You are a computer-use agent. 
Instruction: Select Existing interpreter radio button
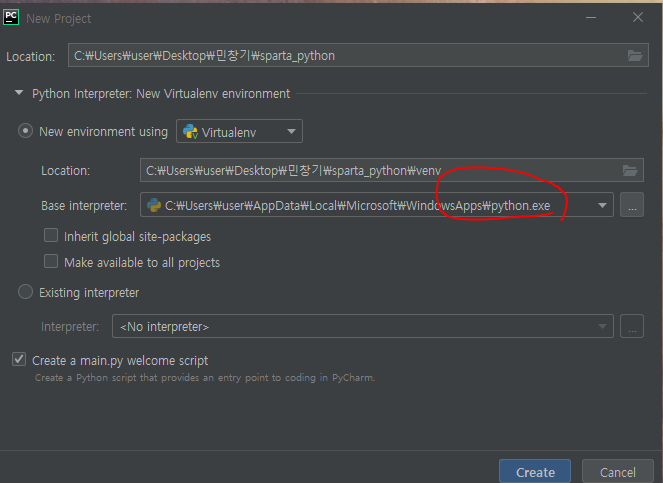(25, 292)
